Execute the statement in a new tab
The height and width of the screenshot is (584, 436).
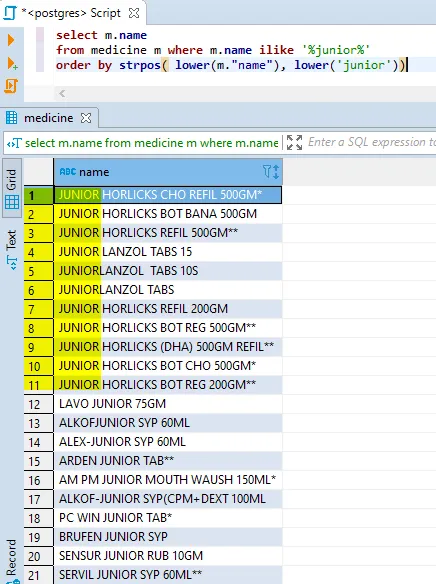pyautogui.click(x=12, y=64)
